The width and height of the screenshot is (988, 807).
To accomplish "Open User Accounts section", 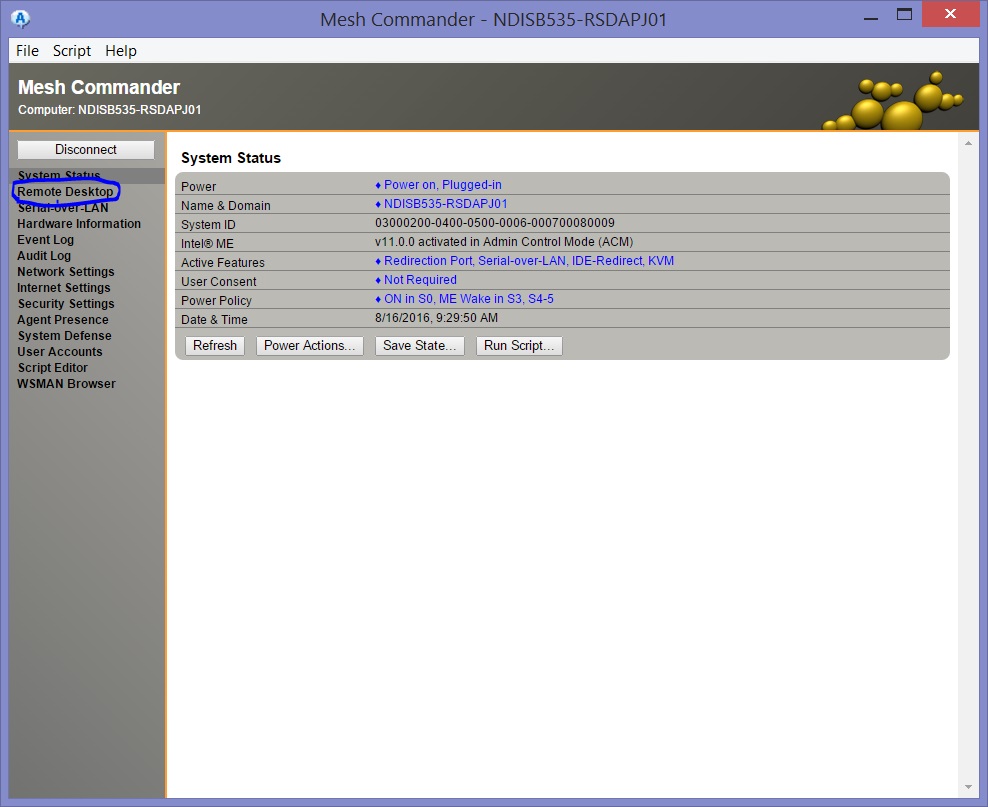I will point(59,352).
